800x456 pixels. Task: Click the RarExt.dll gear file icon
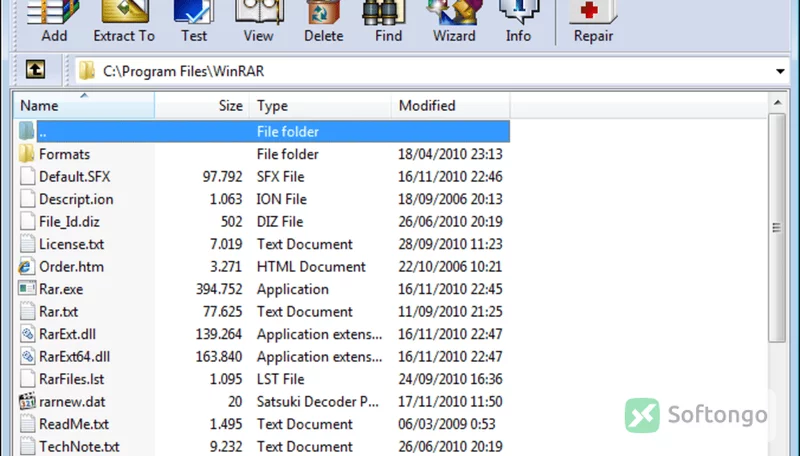(x=27, y=334)
